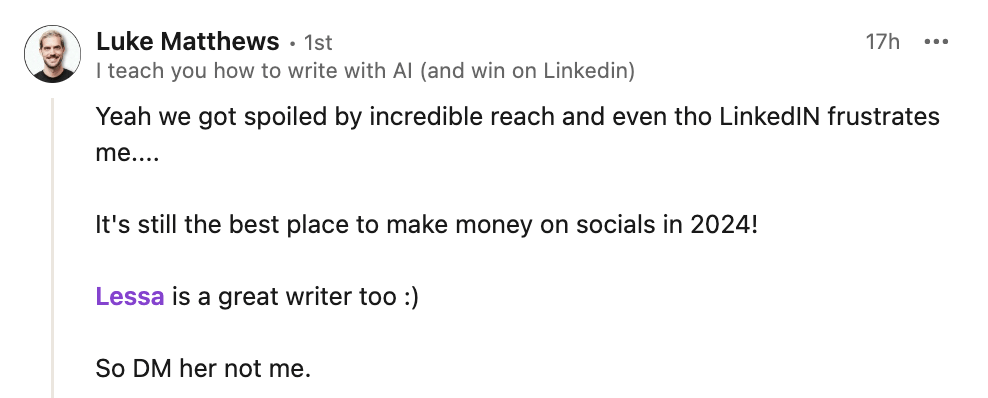The width and height of the screenshot is (988, 398).
Task: Open the three-dot comment options menu
Action: (936, 42)
